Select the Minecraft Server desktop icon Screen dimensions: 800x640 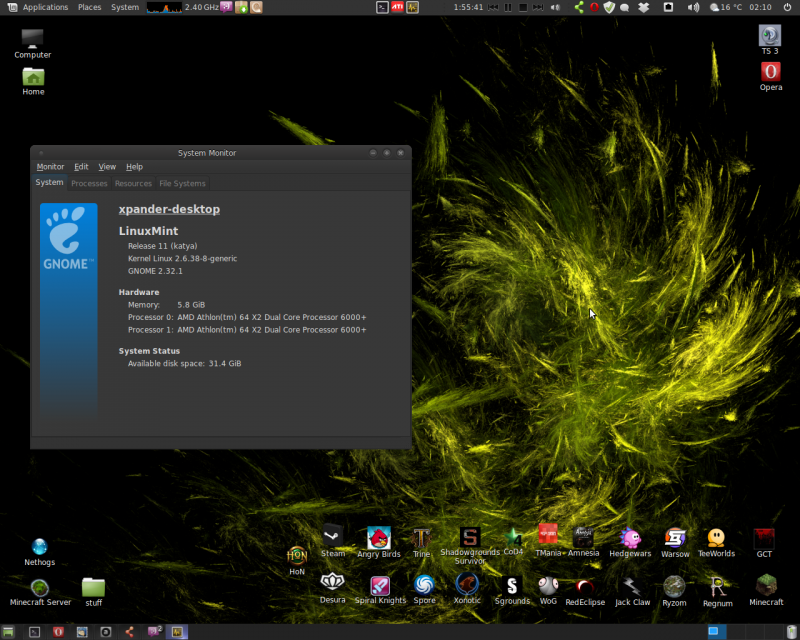[40, 592]
